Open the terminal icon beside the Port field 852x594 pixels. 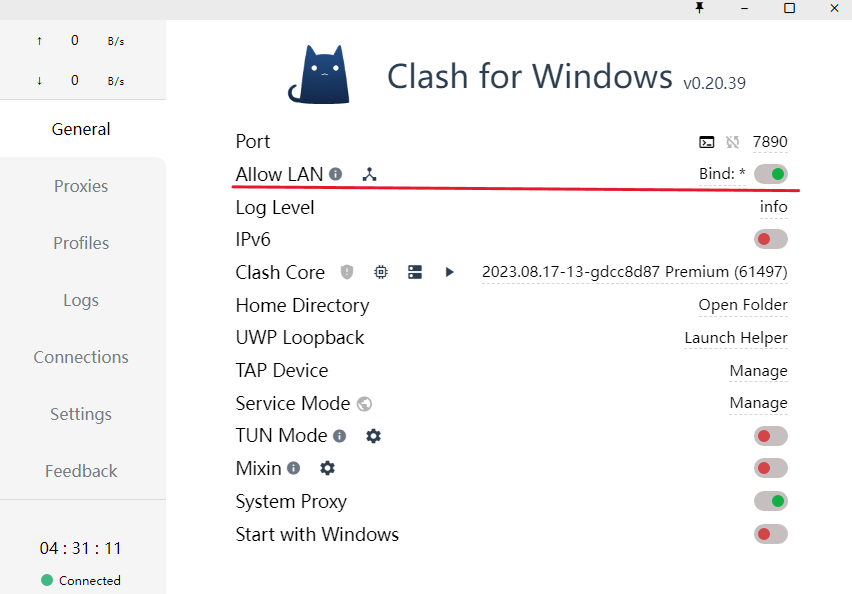tap(707, 142)
